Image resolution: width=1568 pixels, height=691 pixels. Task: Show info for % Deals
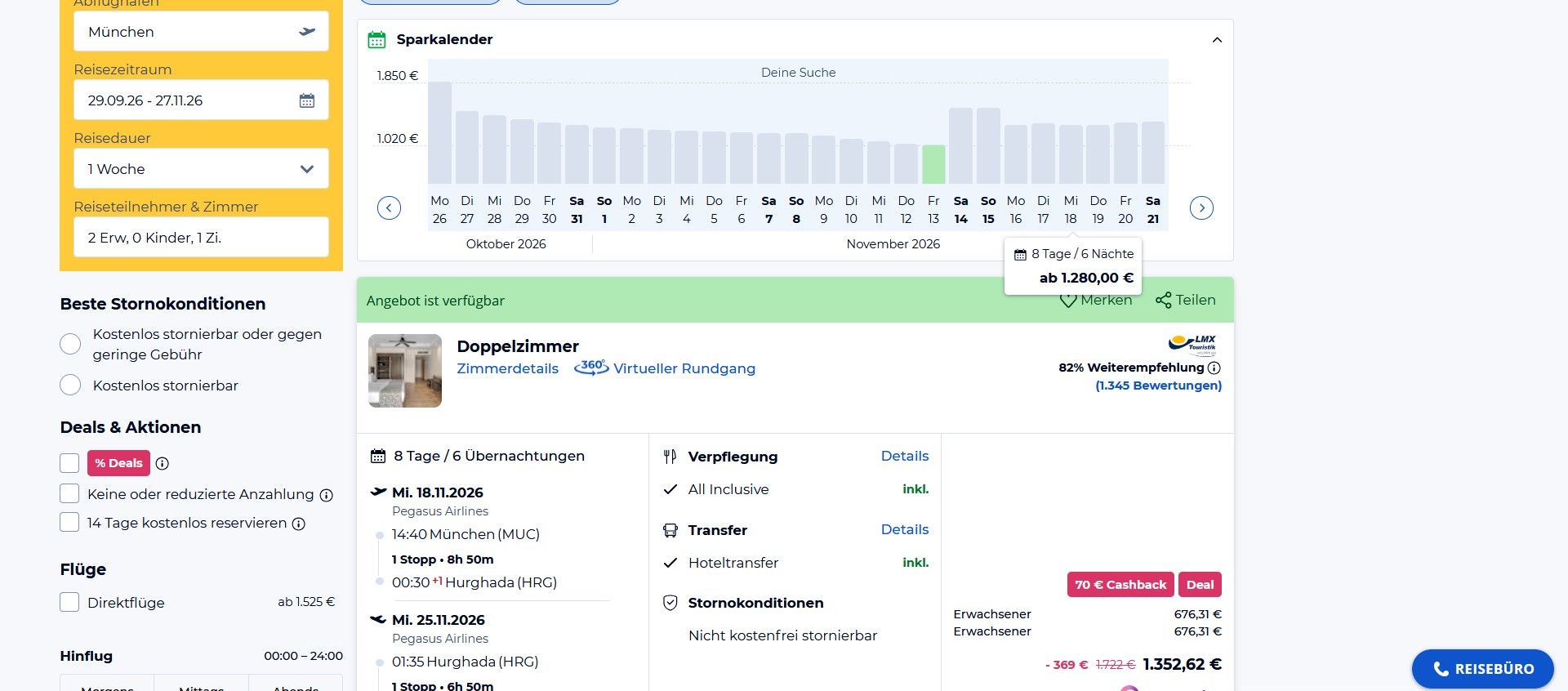pos(163,463)
